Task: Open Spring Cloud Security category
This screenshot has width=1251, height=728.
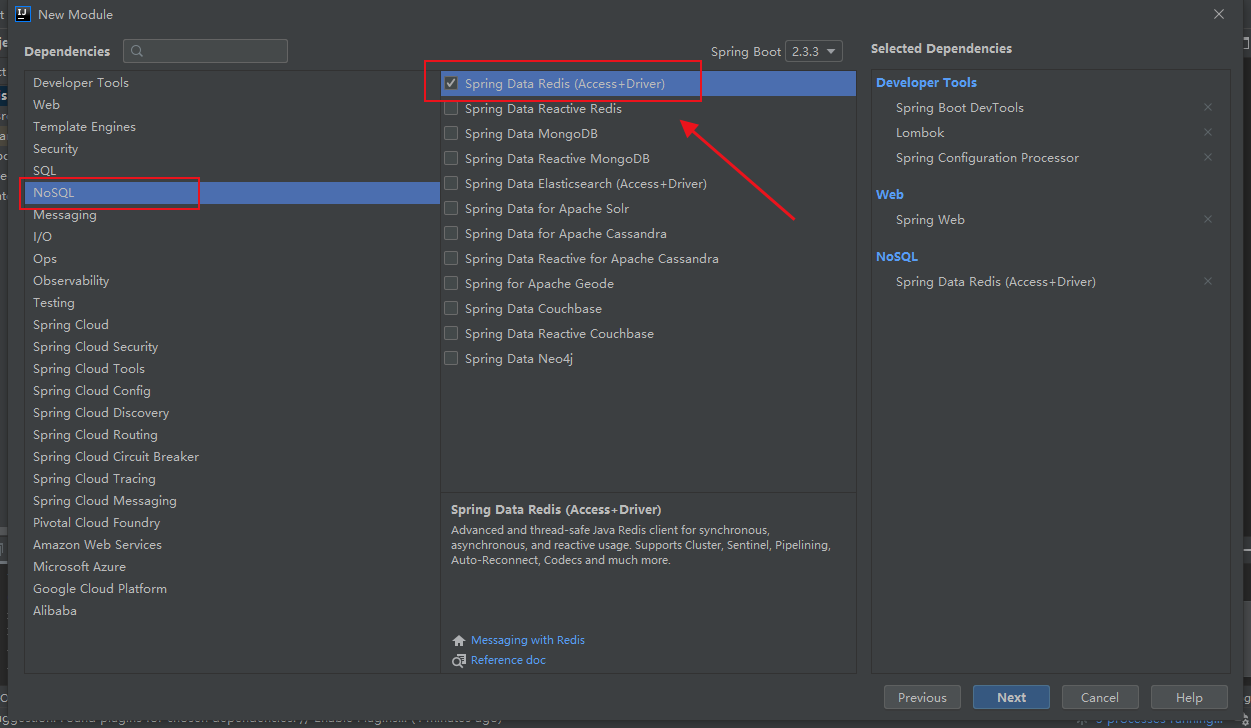Action: pyautogui.click(x=232, y=346)
